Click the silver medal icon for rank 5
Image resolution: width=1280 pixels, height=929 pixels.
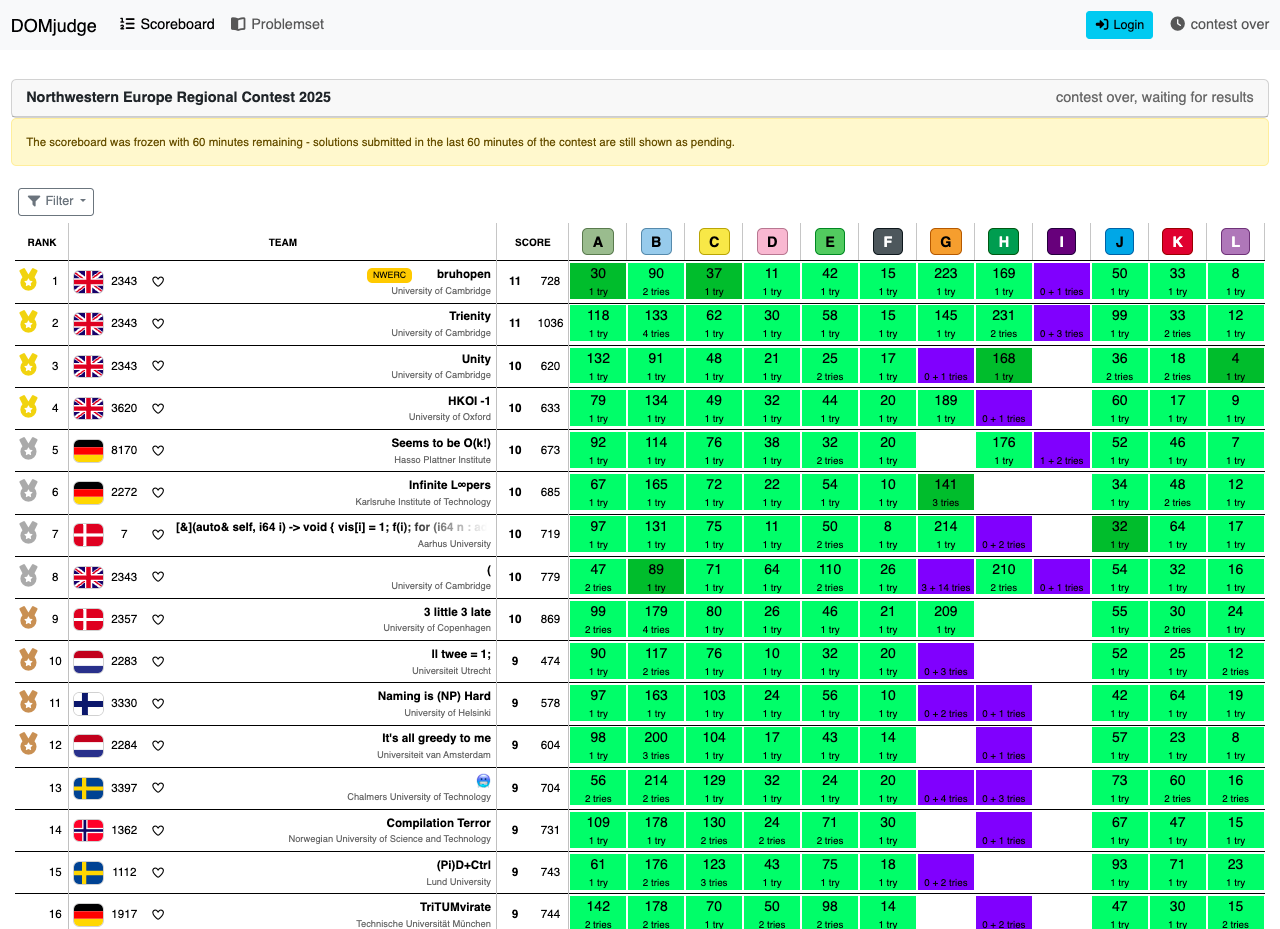28,450
